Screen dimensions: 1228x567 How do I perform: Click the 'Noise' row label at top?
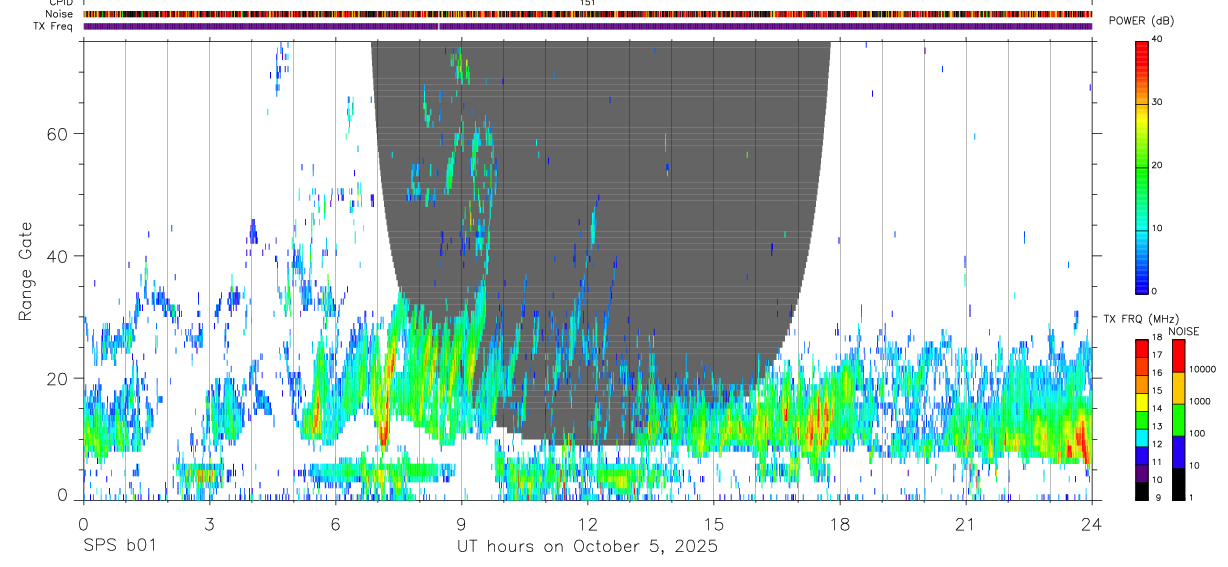pyautogui.click(x=60, y=14)
